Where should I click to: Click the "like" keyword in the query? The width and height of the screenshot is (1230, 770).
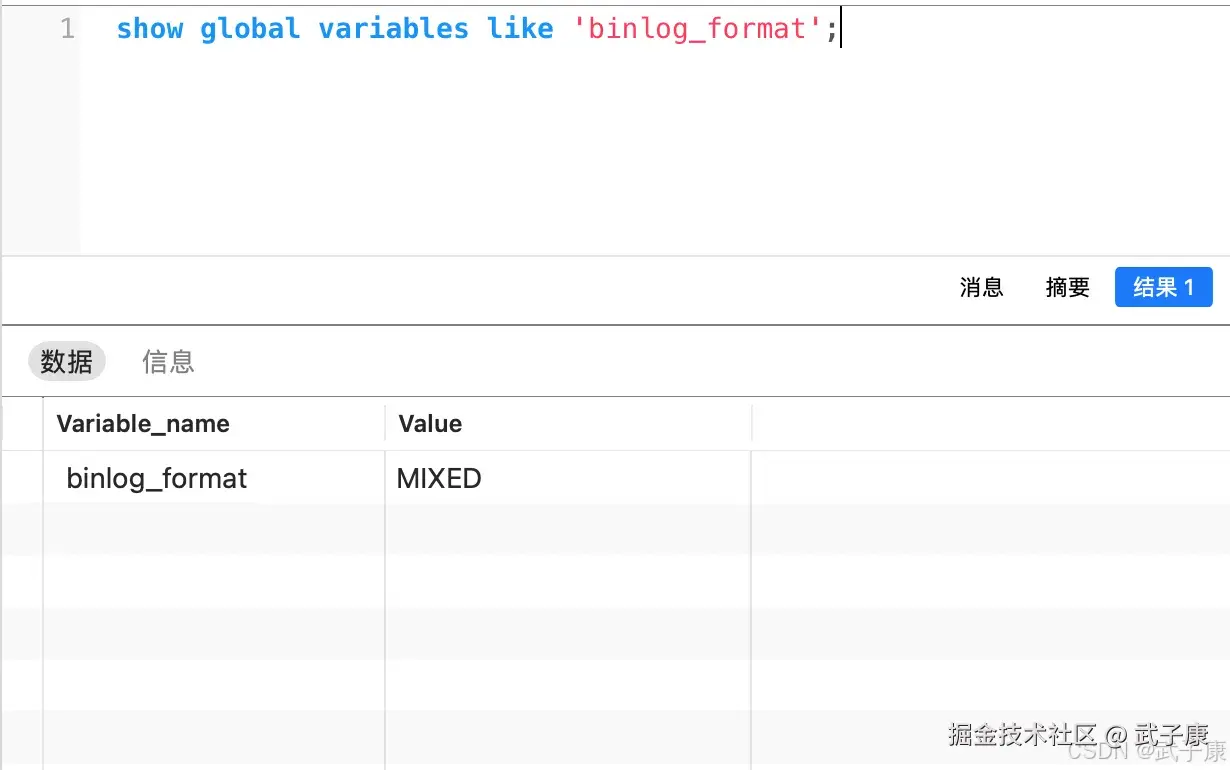(520, 29)
